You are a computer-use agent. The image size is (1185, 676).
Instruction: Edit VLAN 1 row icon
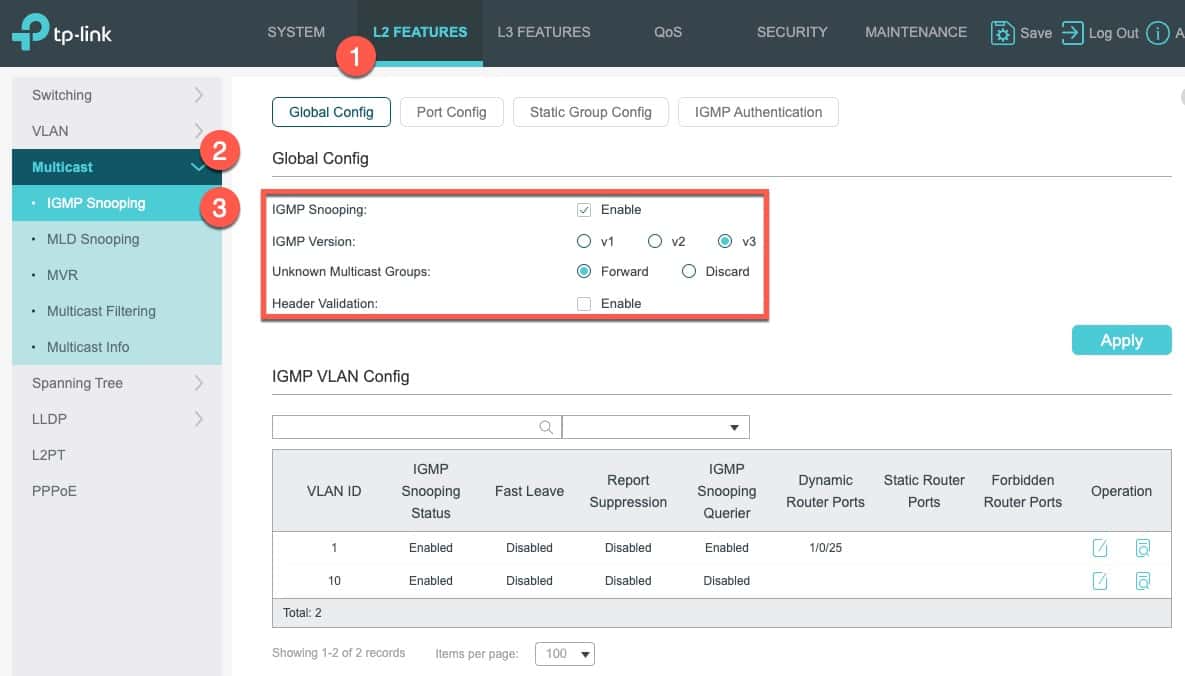1100,547
